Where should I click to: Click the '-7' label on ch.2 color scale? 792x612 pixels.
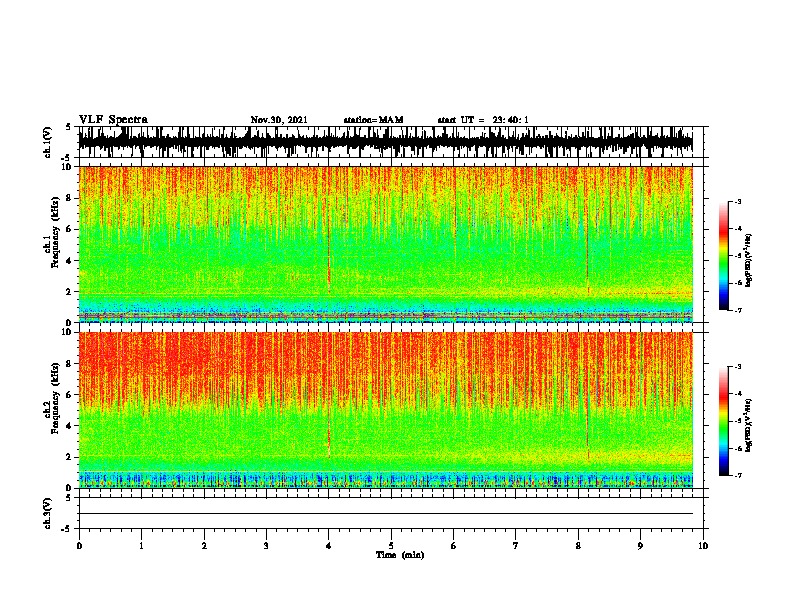point(737,475)
